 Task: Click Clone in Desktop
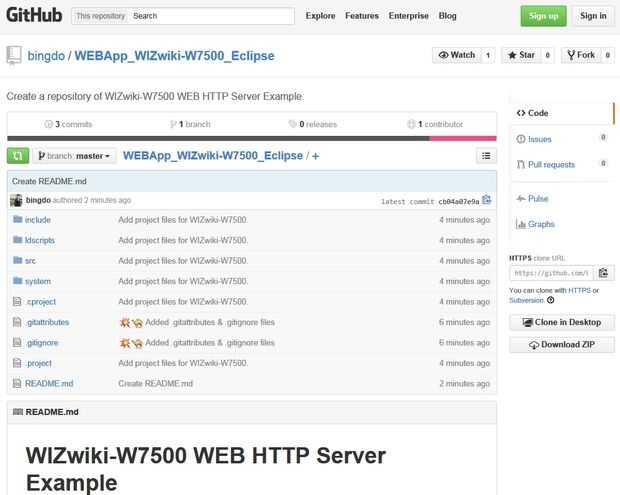coord(562,322)
